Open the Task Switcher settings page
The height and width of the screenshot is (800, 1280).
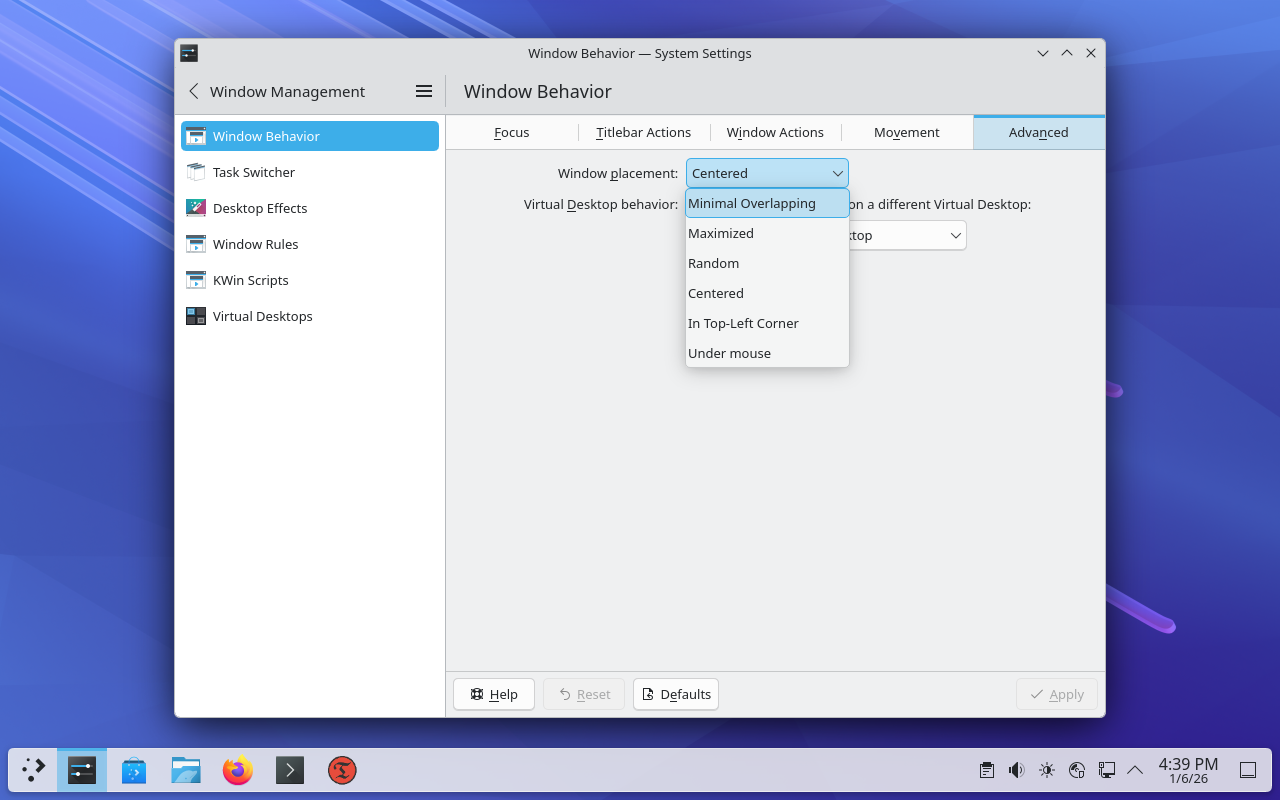254,172
